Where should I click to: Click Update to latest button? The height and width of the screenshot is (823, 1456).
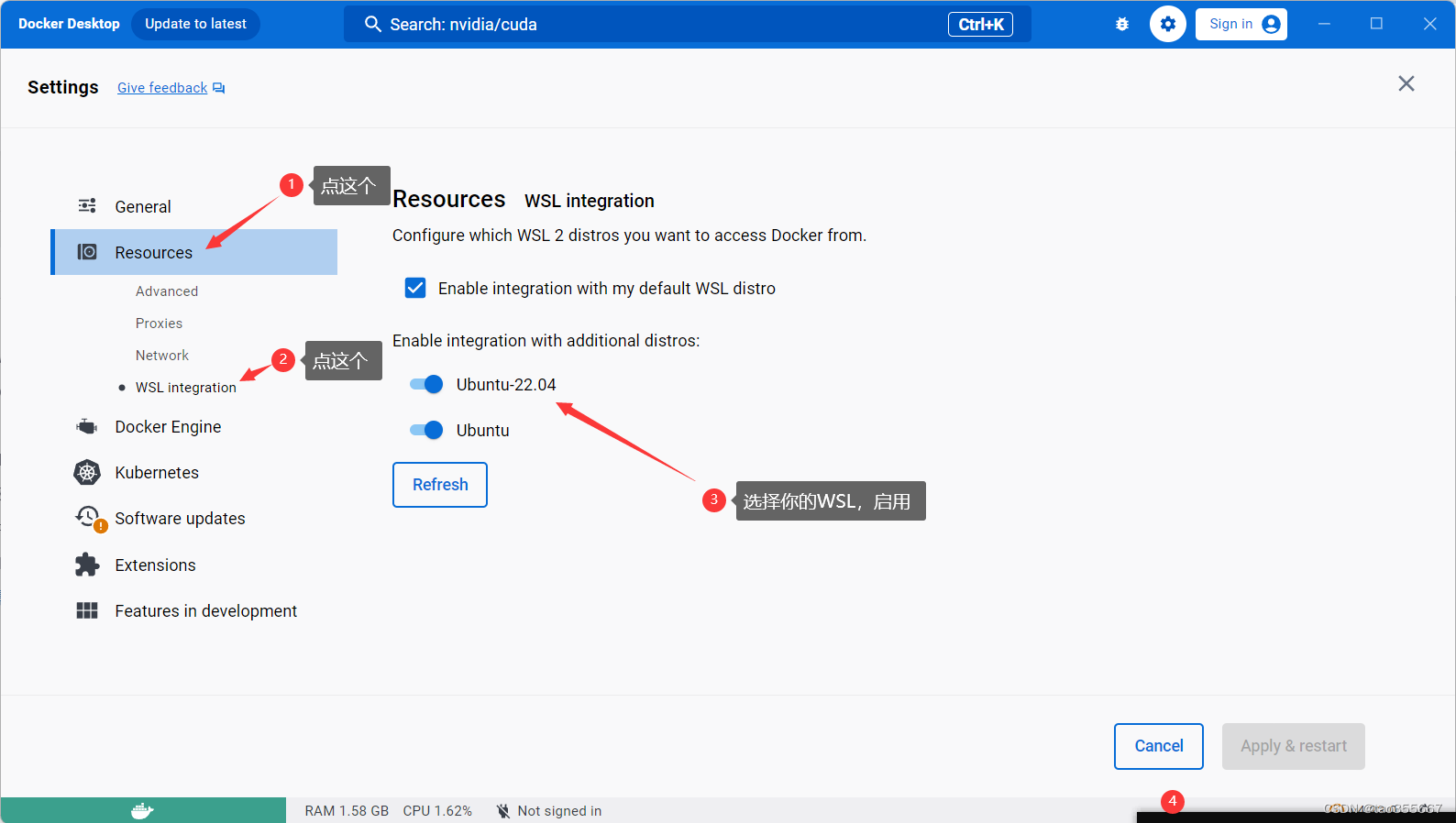click(195, 24)
